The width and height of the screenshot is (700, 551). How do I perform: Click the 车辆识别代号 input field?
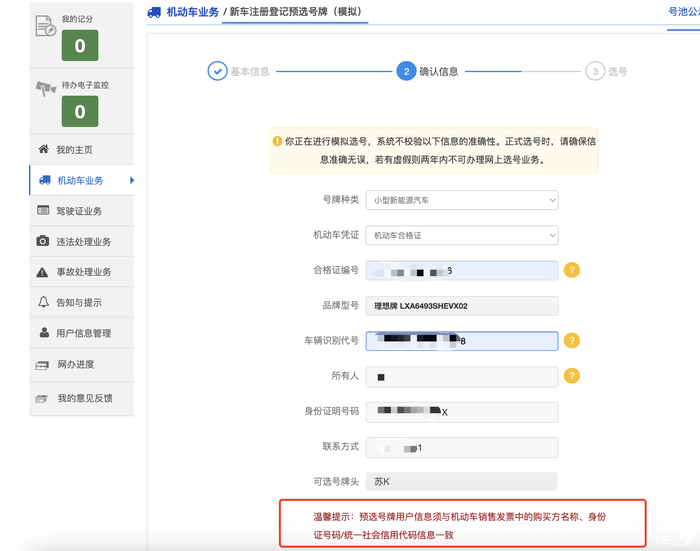tap(461, 341)
